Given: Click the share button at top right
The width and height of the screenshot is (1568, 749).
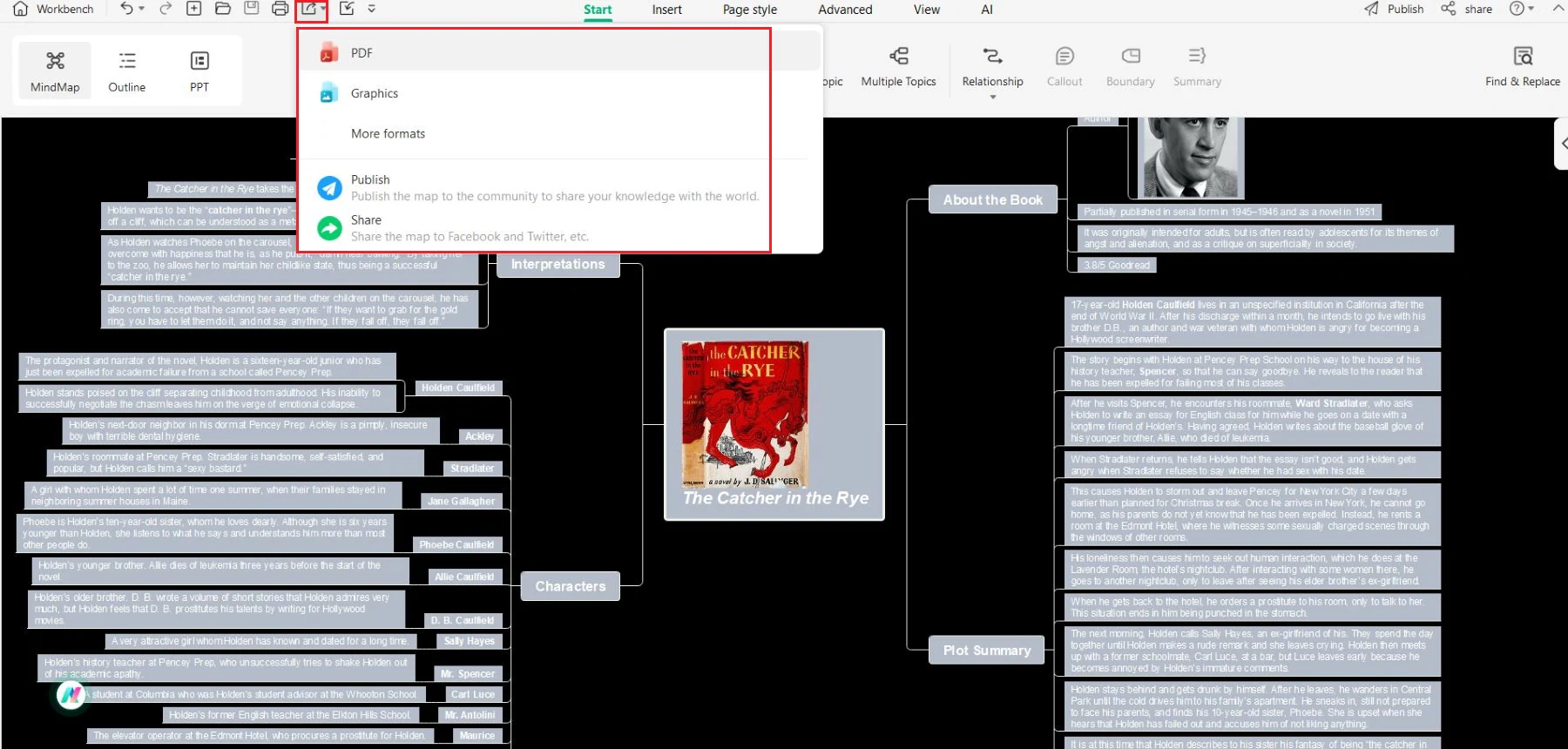Looking at the screenshot, I should tap(1466, 9).
